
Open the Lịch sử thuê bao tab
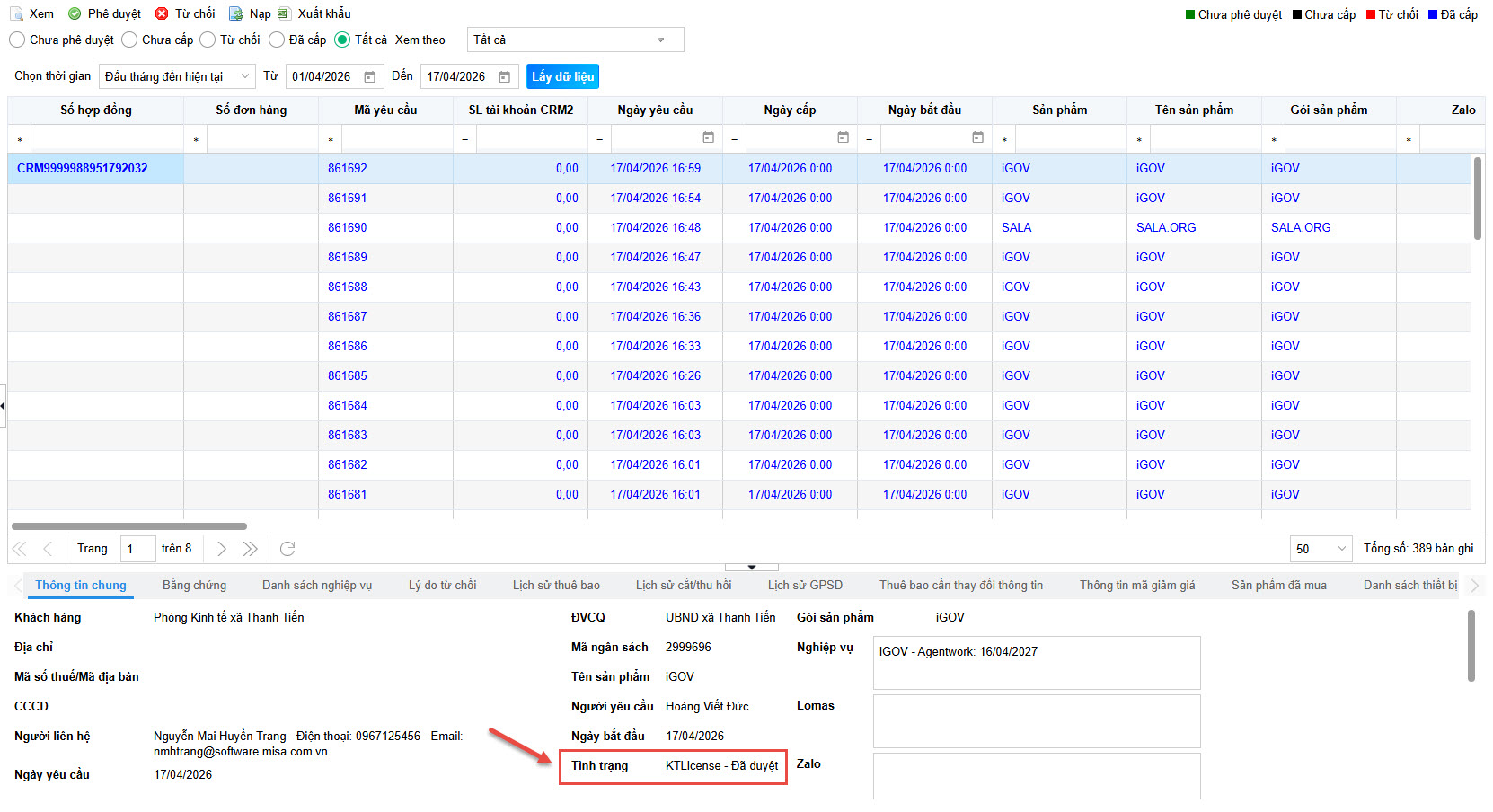pyautogui.click(x=556, y=585)
